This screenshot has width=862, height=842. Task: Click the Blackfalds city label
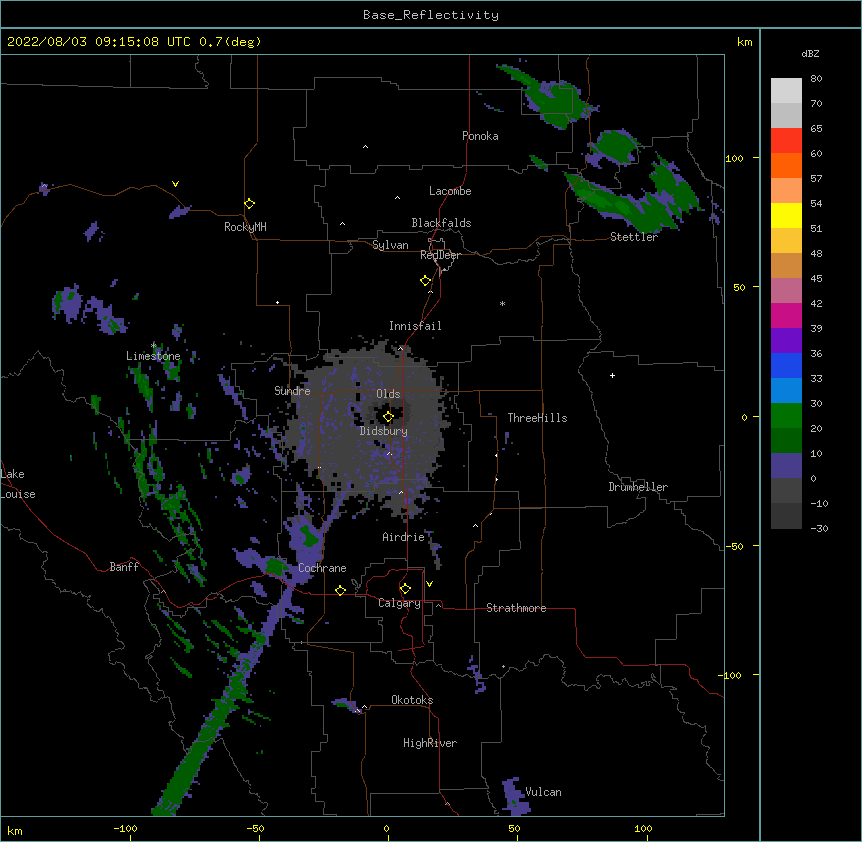click(441, 223)
